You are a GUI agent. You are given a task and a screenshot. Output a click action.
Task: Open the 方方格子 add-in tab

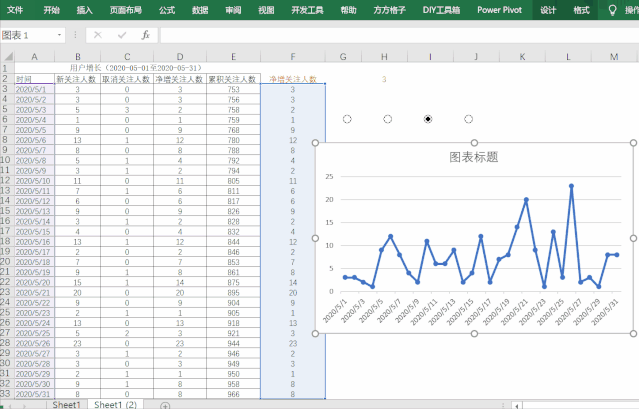389,10
